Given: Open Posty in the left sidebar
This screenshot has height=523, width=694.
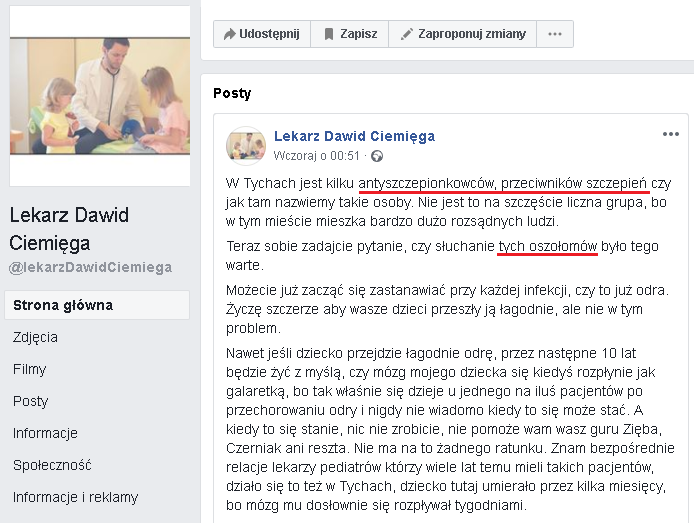Looking at the screenshot, I should (30, 401).
